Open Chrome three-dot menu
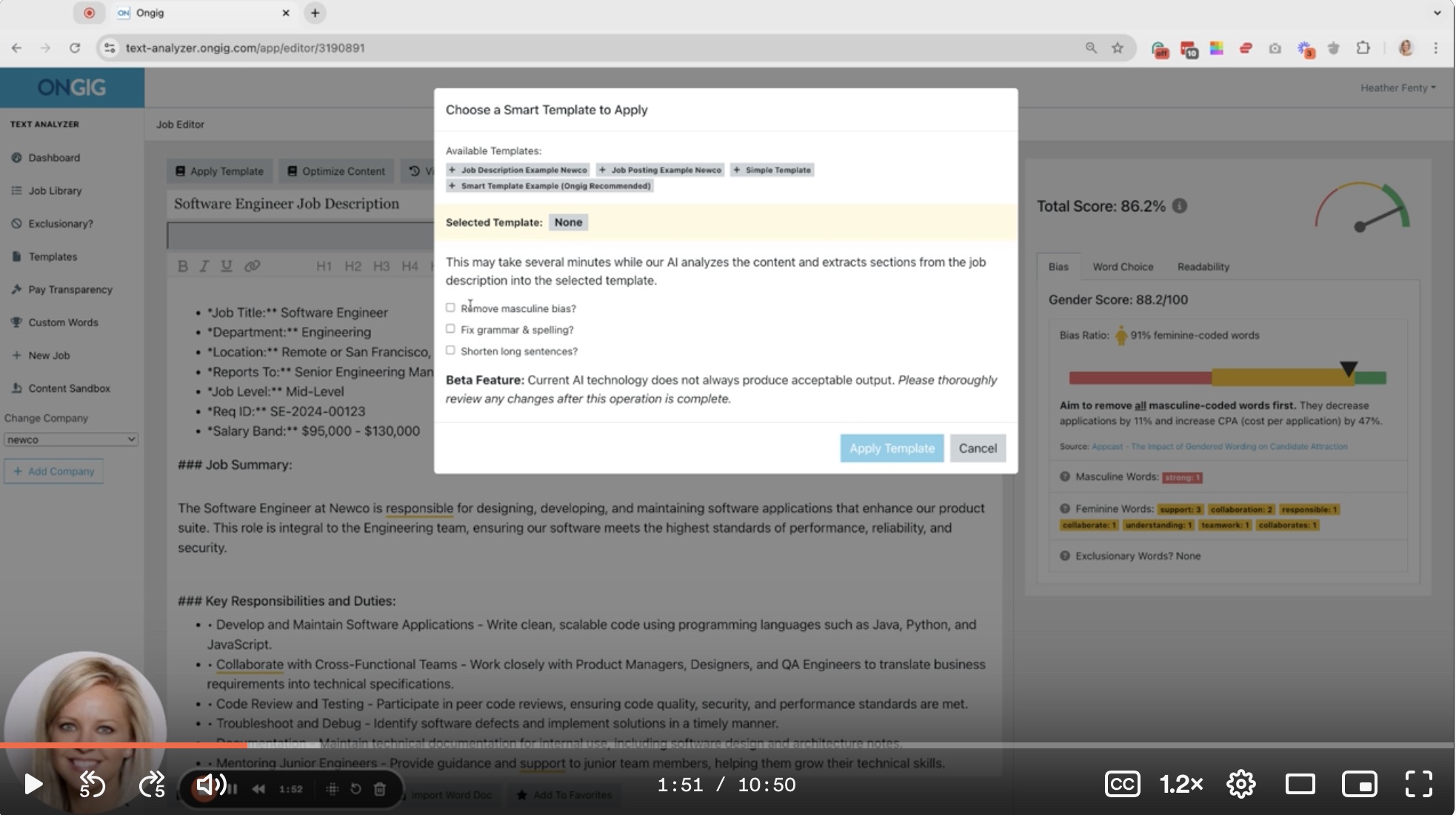Image resolution: width=1456 pixels, height=815 pixels. 1435,48
